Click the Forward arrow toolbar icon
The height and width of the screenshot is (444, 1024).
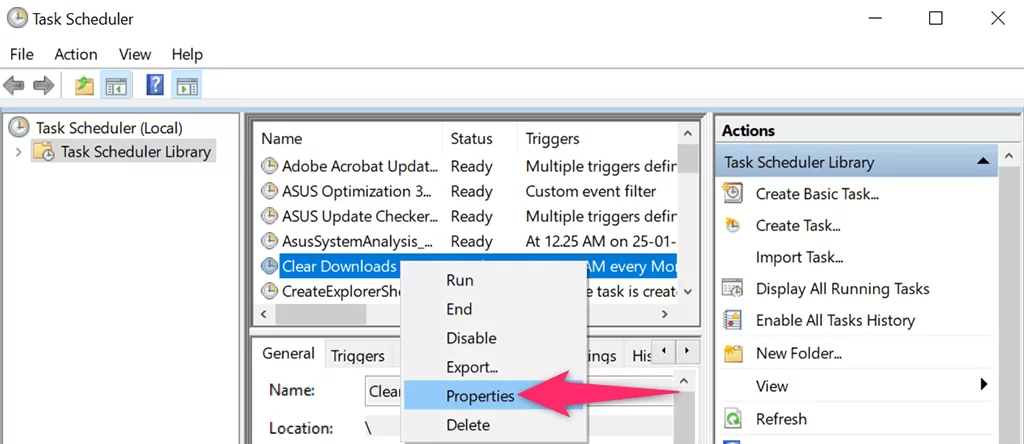point(43,86)
